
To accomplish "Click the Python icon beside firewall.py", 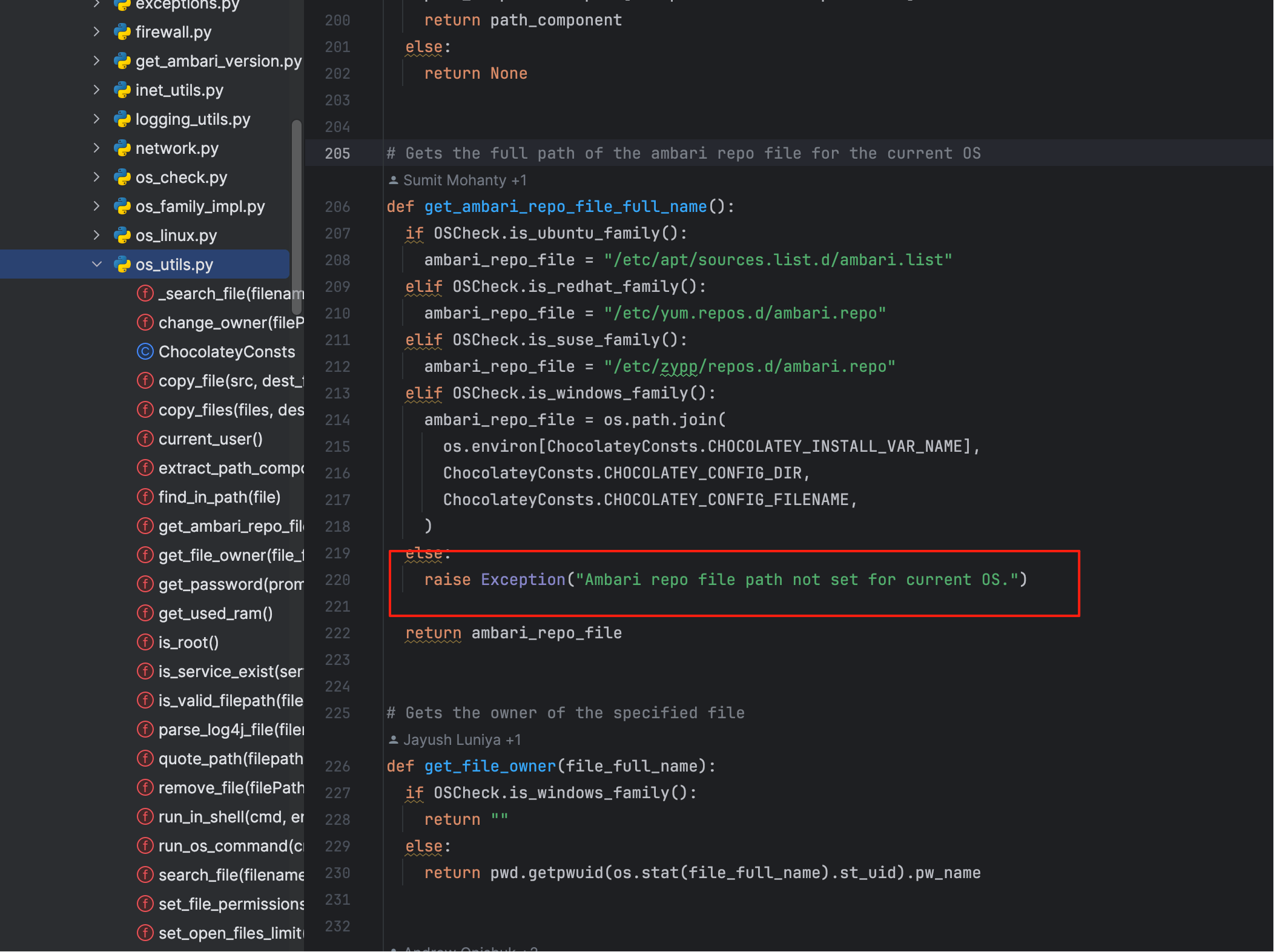I will tap(122, 32).
